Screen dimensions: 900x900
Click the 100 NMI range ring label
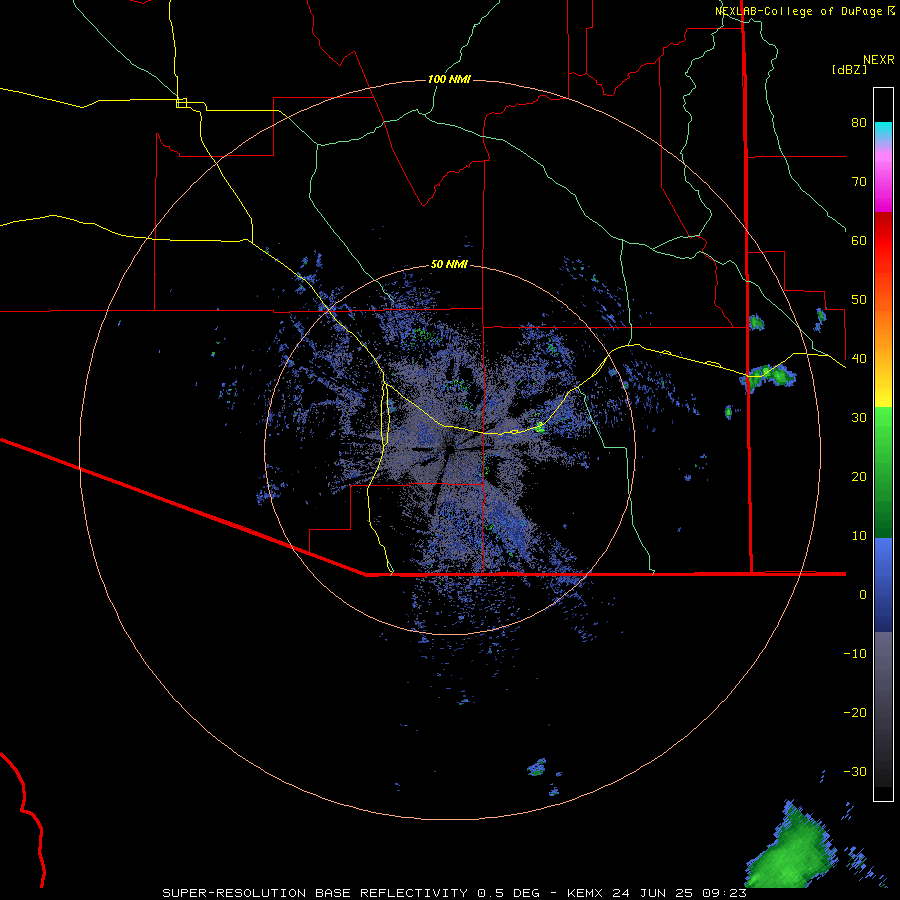point(449,79)
